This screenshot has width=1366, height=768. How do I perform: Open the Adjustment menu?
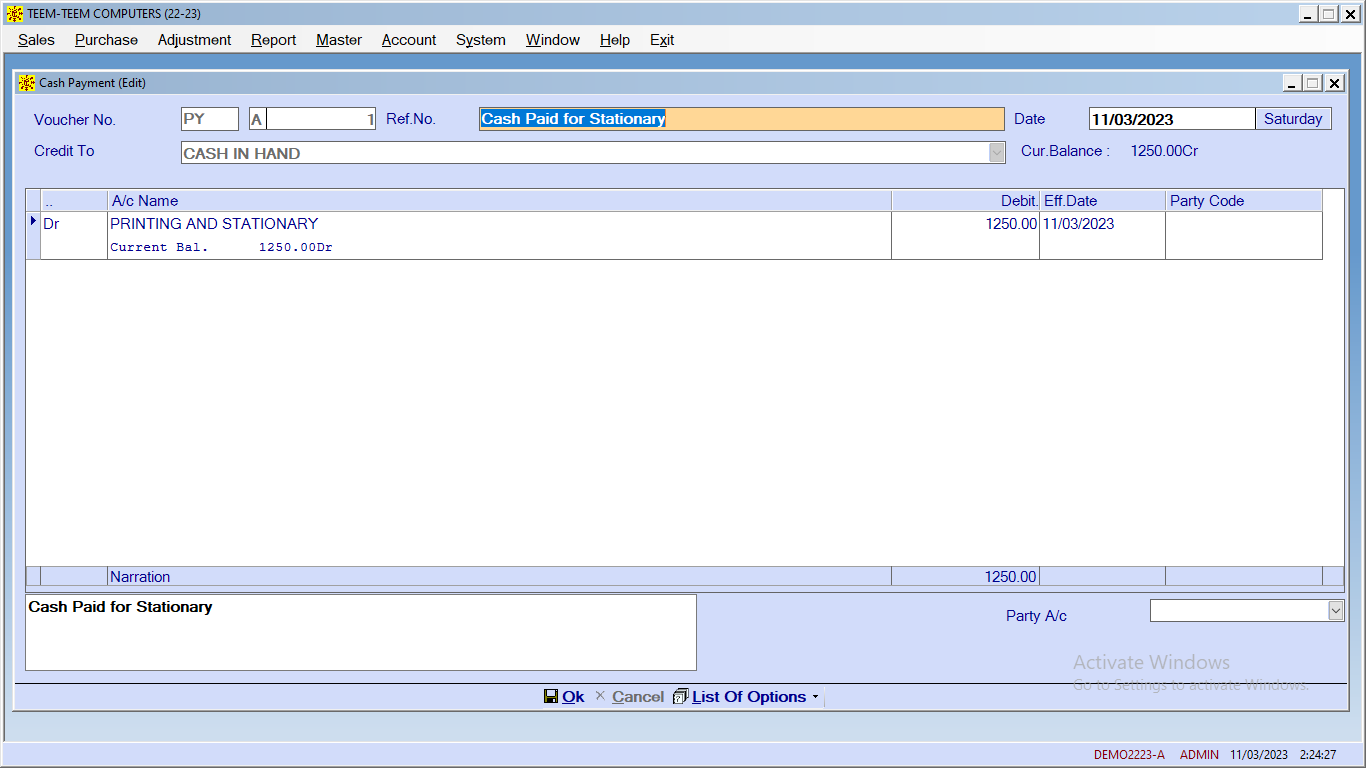[x=194, y=40]
